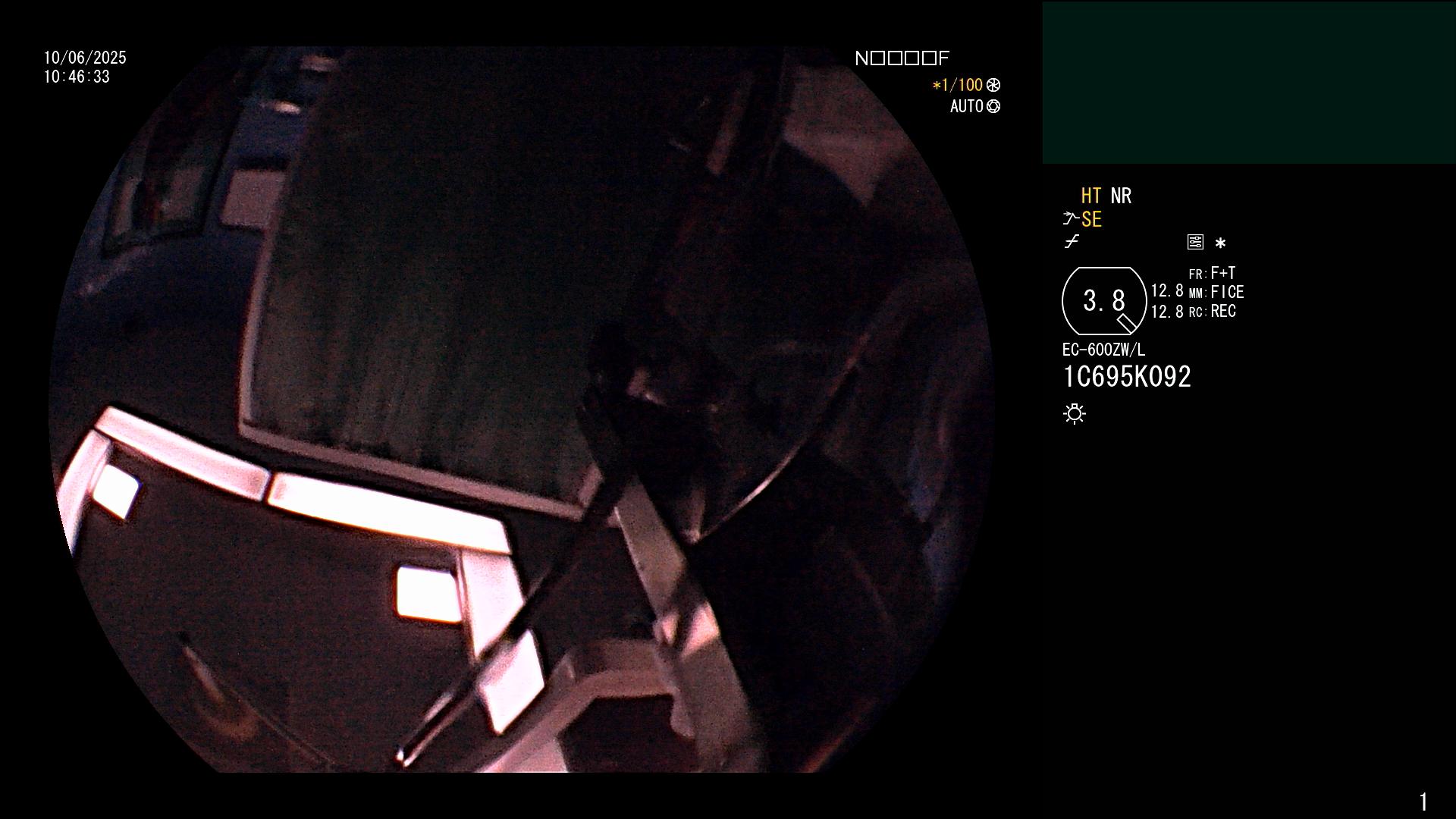
Task: Click the serial number 1C695K092
Action: pos(1127,377)
